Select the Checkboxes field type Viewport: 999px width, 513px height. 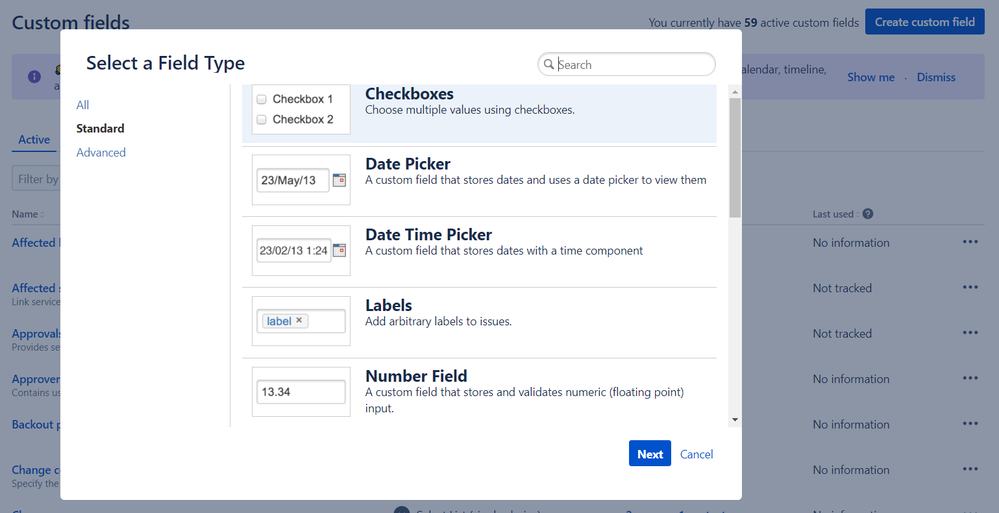pos(479,112)
